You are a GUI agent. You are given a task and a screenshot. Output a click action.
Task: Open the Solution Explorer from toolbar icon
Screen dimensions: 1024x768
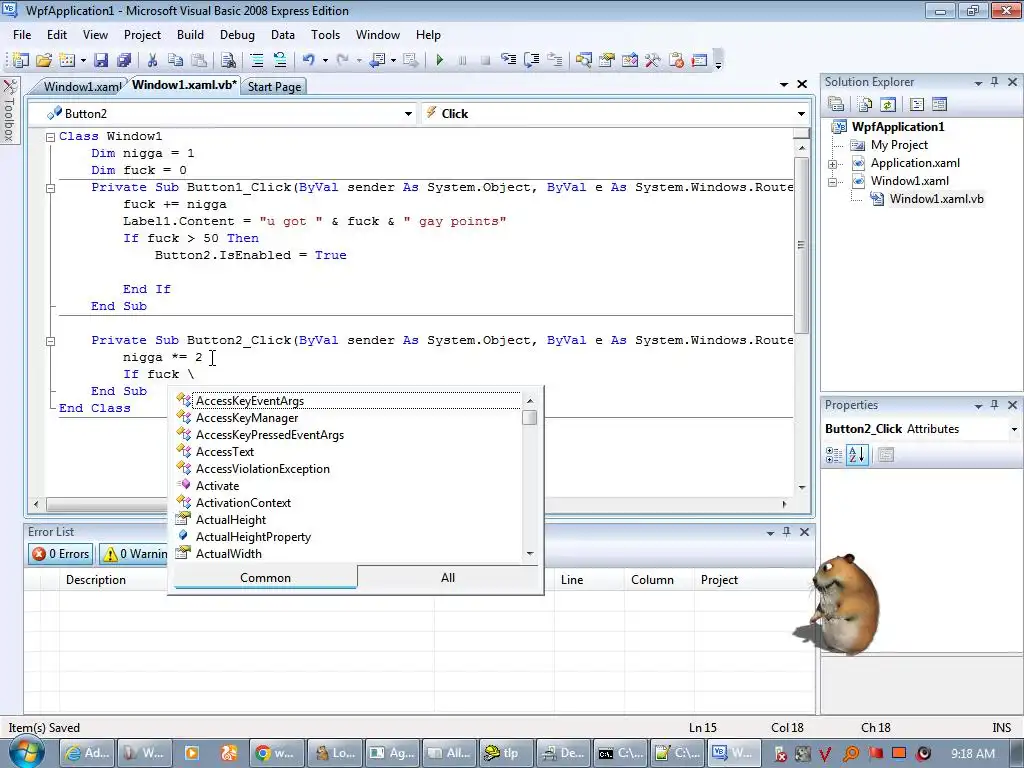tap(583, 60)
